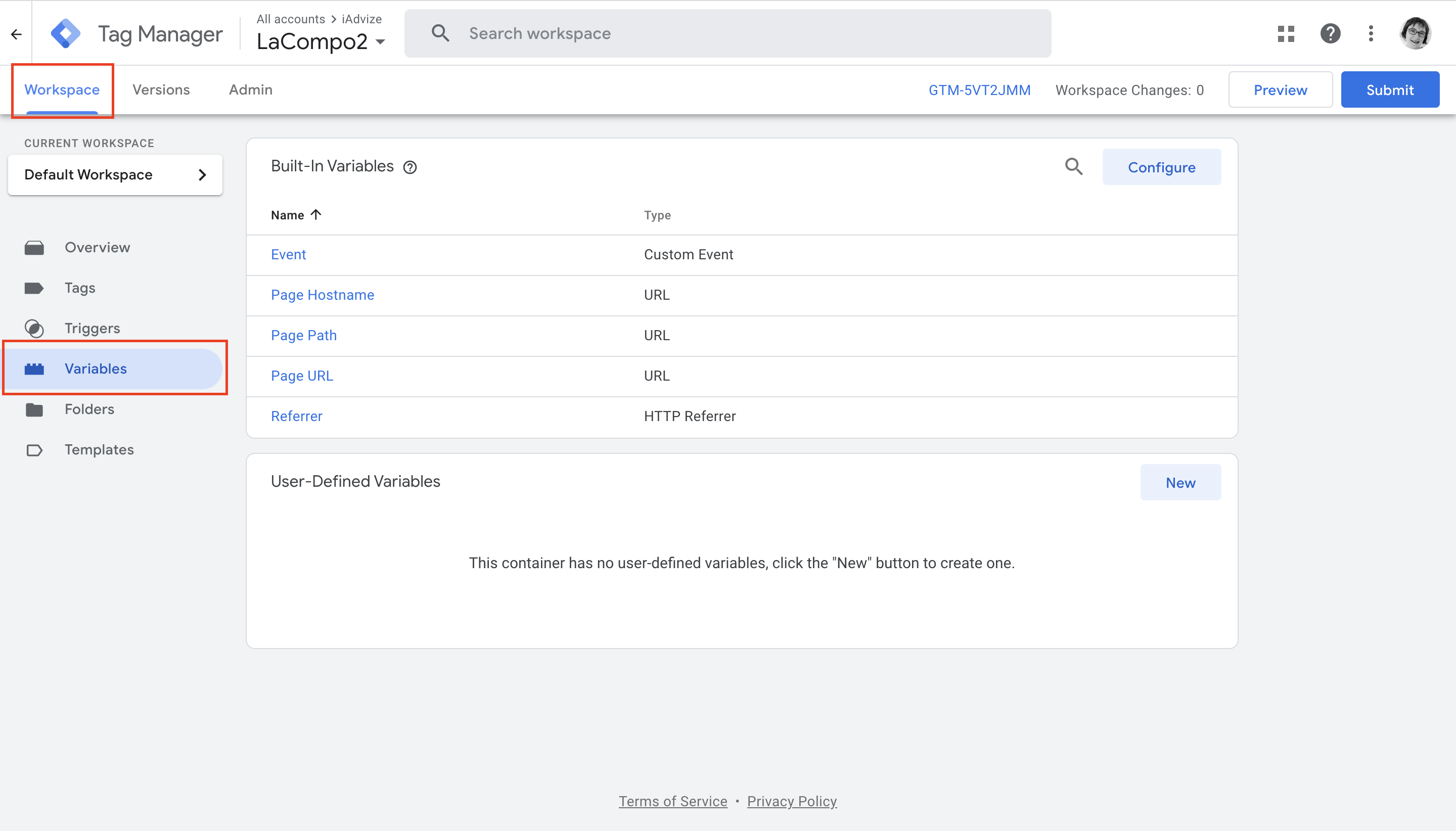Switch to the Admin tab
This screenshot has width=1456, height=831.
[251, 90]
